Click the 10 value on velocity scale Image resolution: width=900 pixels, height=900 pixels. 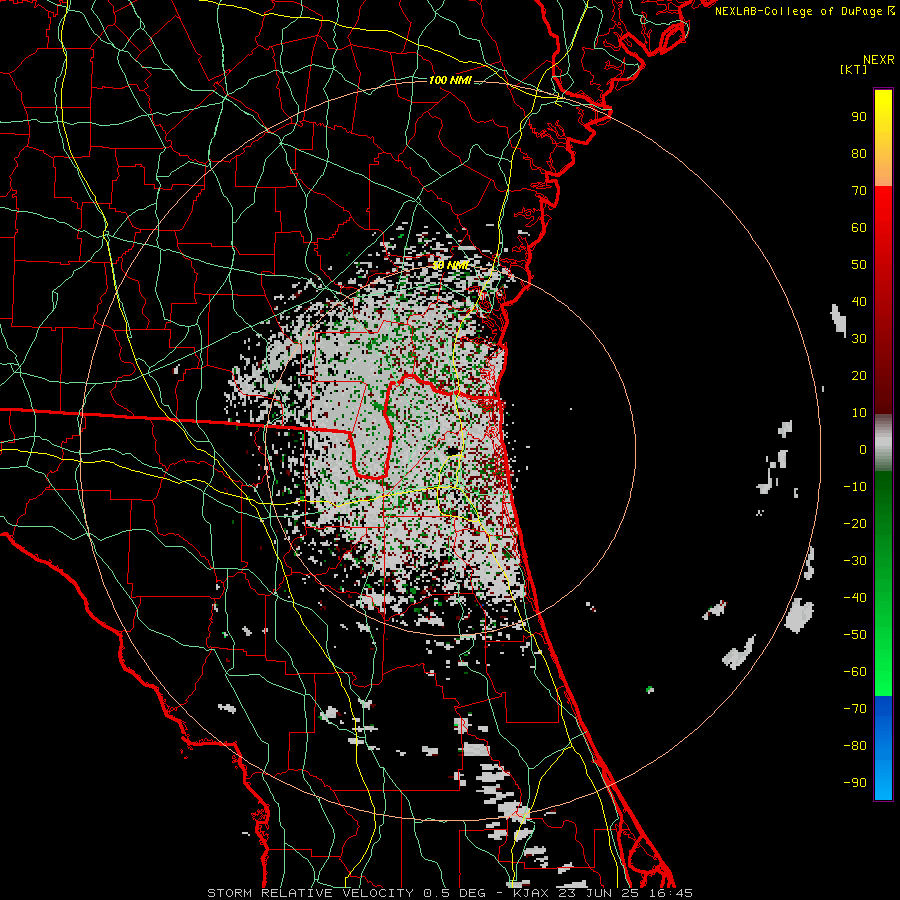(x=859, y=413)
